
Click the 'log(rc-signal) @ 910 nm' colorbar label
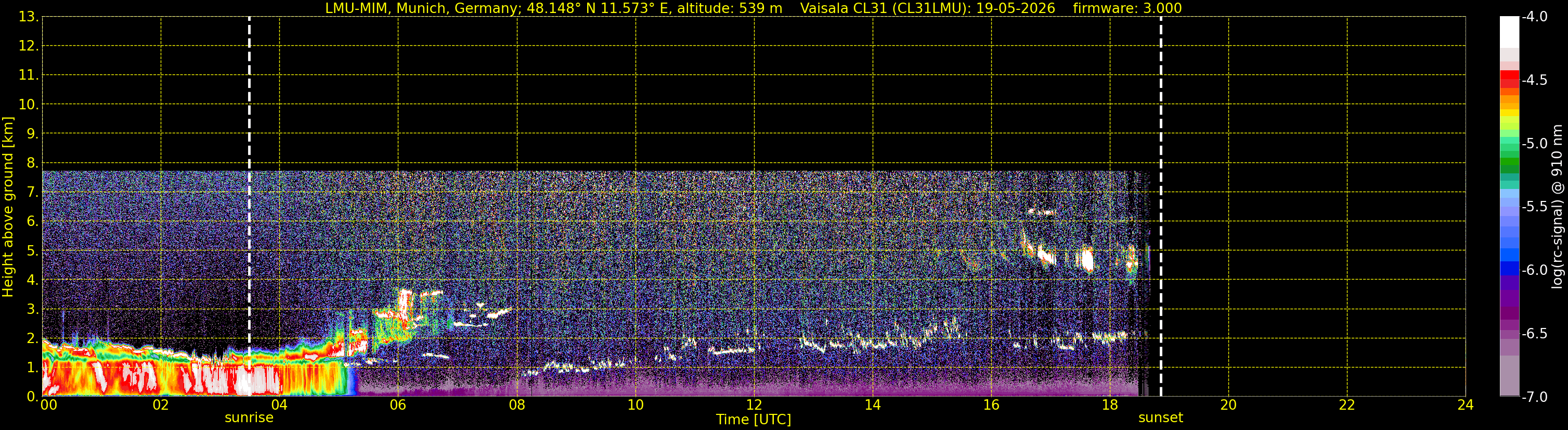coord(1557,207)
